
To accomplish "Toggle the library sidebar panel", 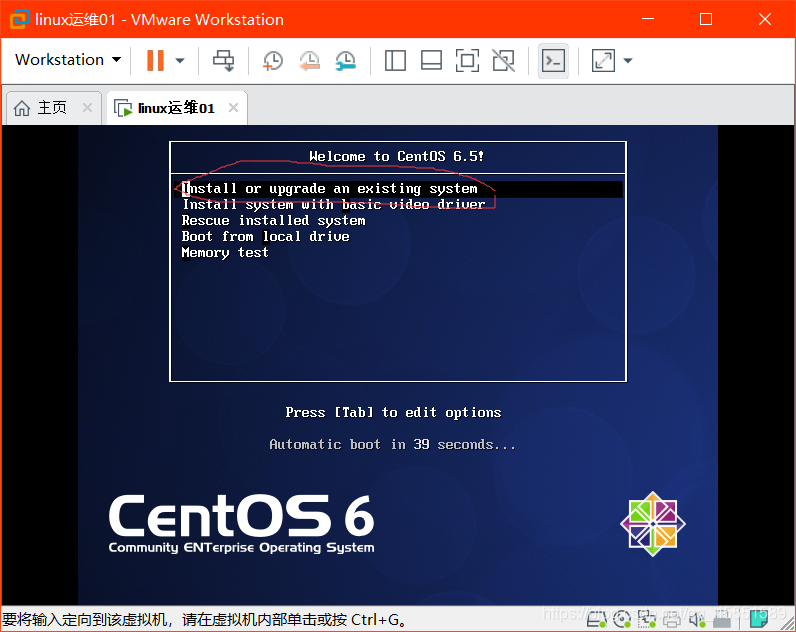I will click(x=395, y=60).
